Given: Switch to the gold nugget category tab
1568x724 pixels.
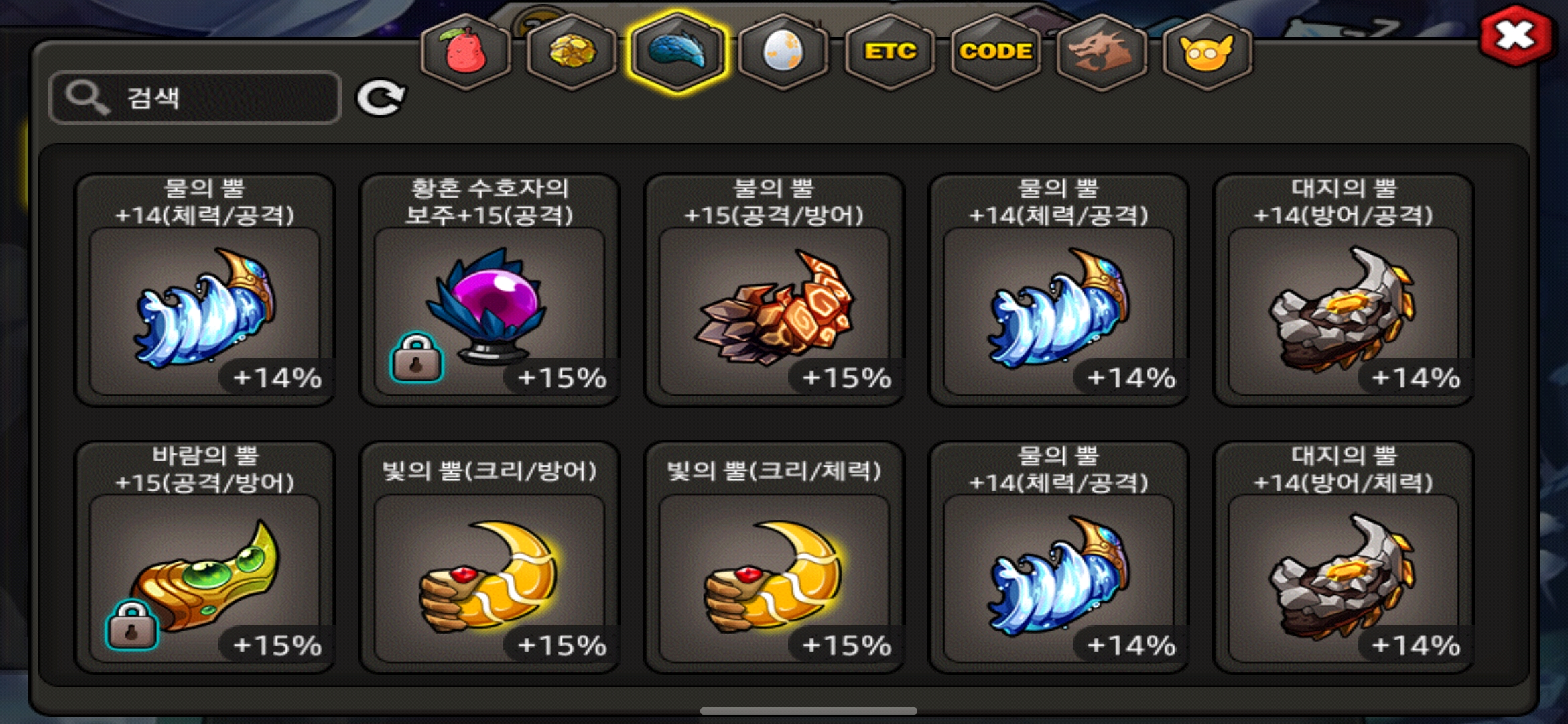Looking at the screenshot, I should (x=572, y=52).
